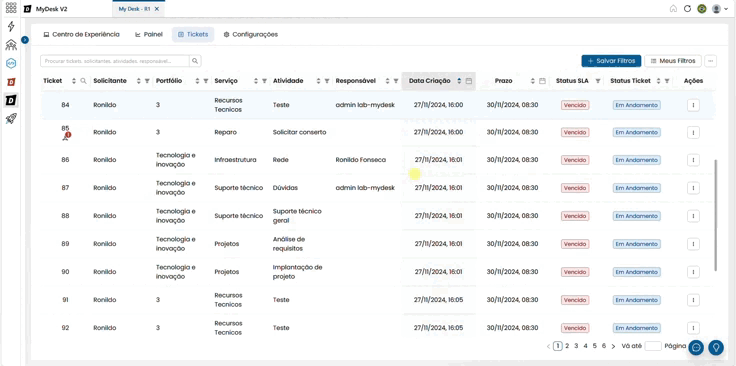Open actions menu for ticket 89
Screen dimensions: 736x366
click(x=693, y=244)
